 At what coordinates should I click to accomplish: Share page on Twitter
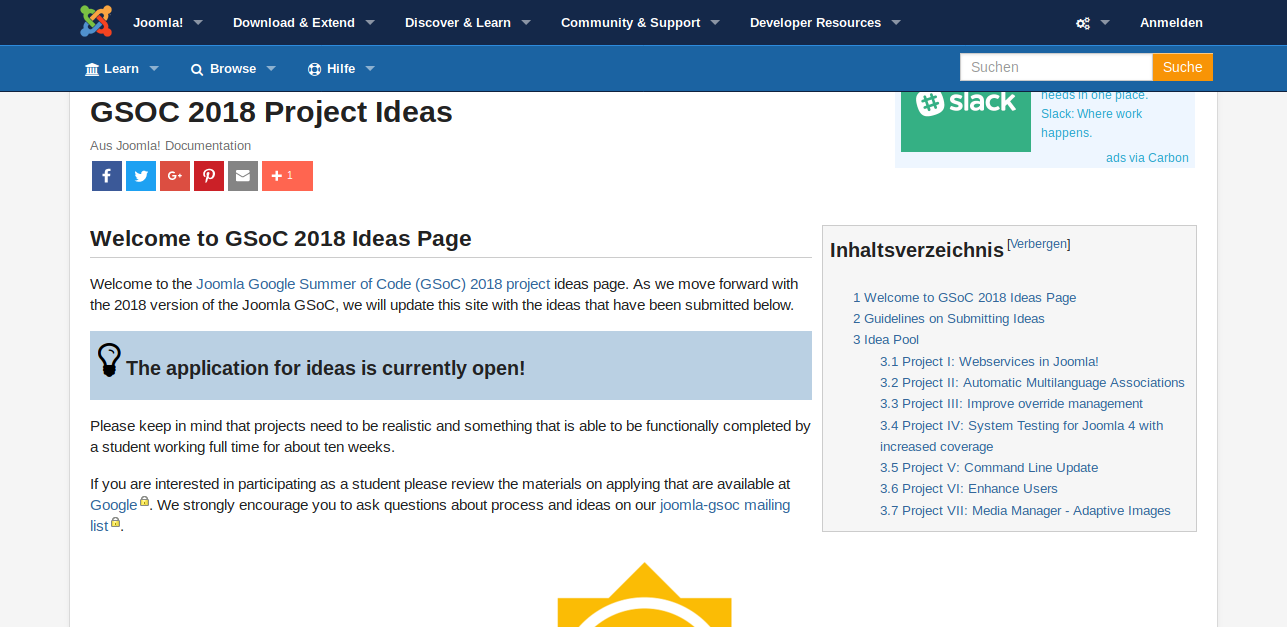coord(141,176)
